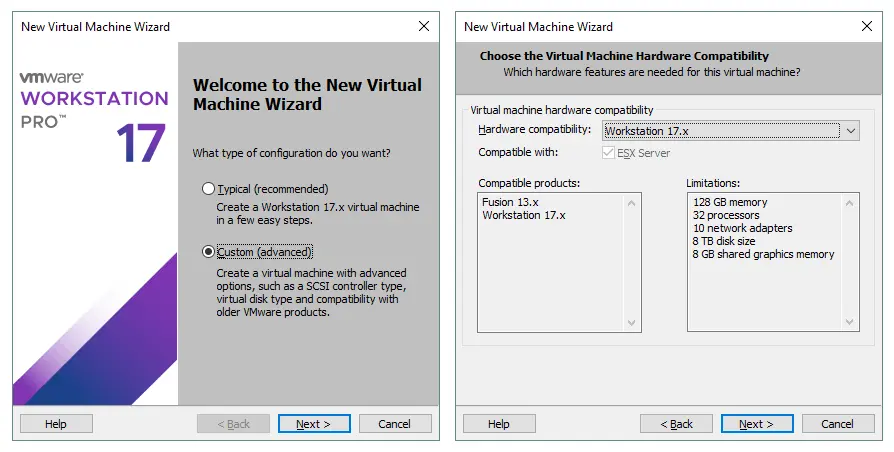Select Workstation 17.x in Compatible products list
Viewport: 894px width, 452px height.
[523, 215]
